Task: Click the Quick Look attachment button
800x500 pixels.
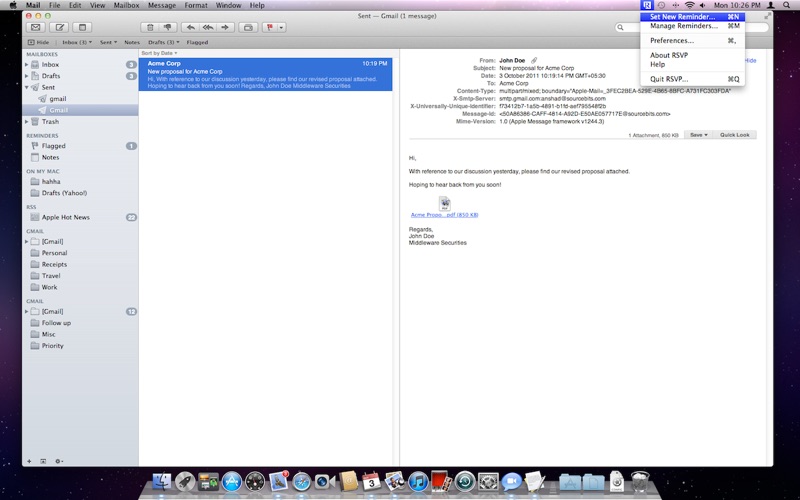Action: point(734,135)
